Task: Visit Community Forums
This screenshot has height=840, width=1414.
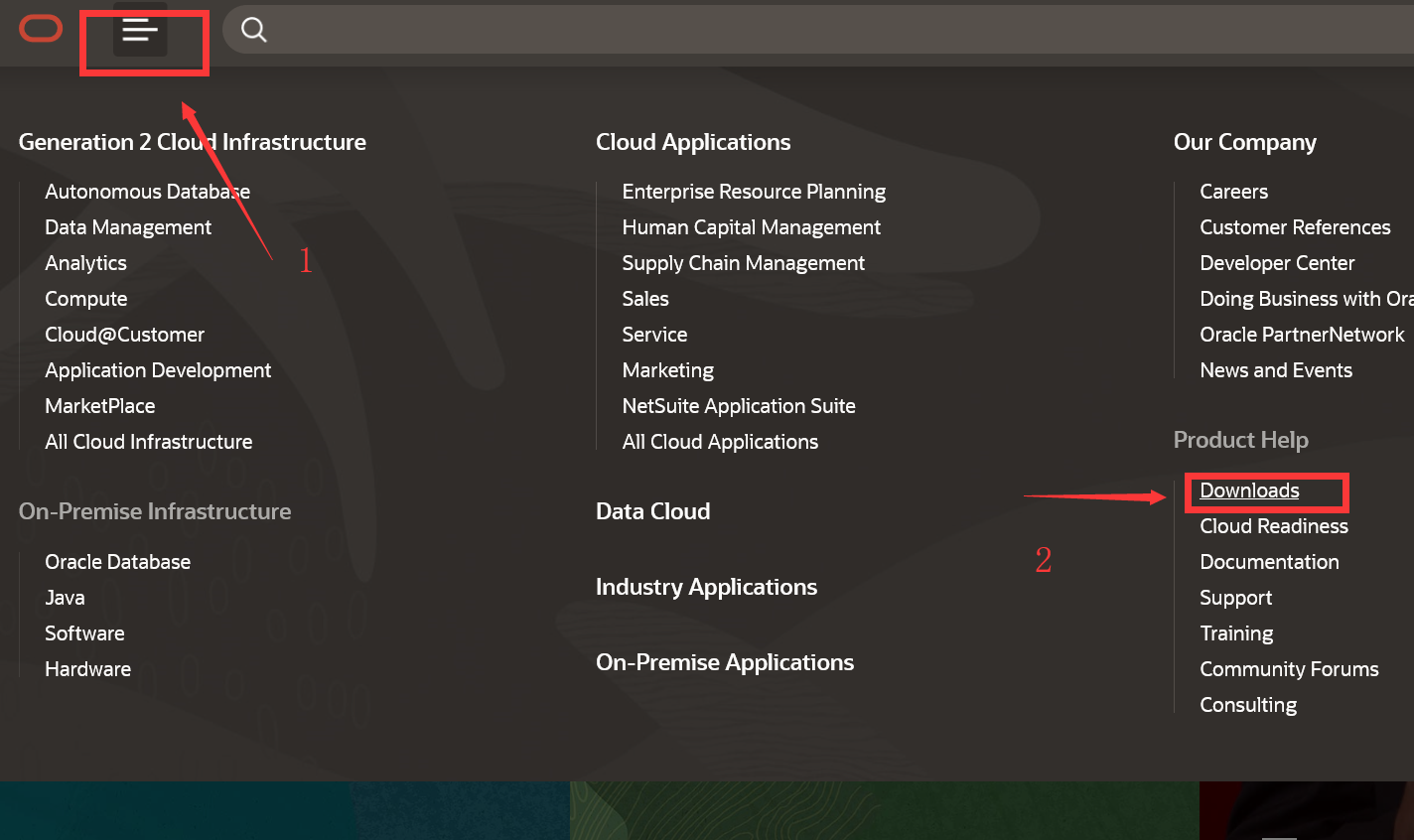Action: click(x=1289, y=669)
